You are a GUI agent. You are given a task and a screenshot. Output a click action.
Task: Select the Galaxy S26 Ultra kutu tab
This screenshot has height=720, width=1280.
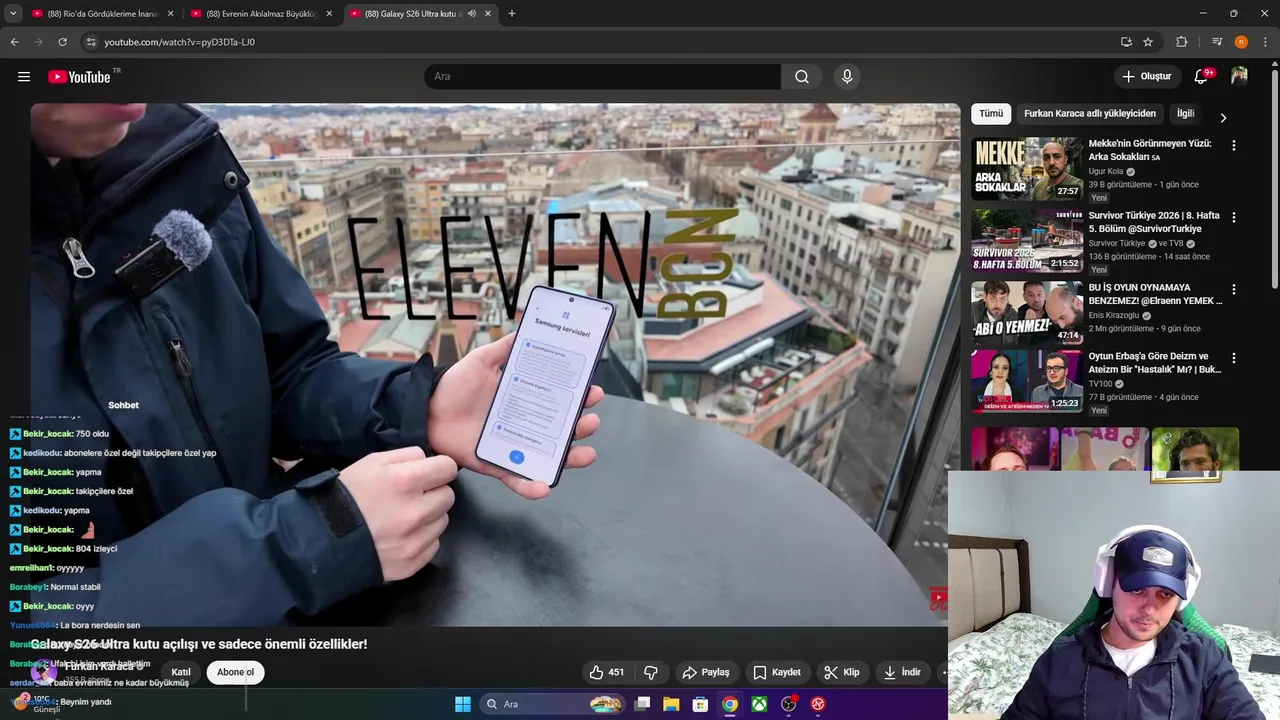(x=420, y=14)
